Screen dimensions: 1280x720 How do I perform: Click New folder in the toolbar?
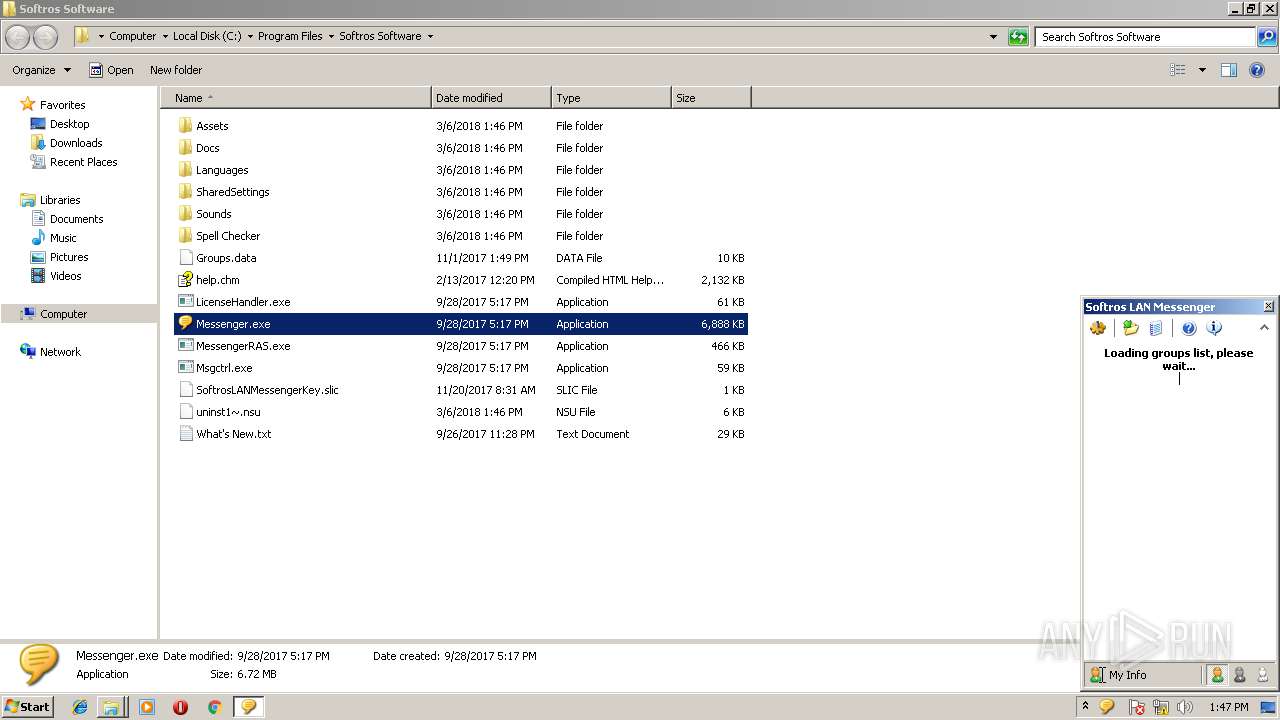tap(176, 70)
